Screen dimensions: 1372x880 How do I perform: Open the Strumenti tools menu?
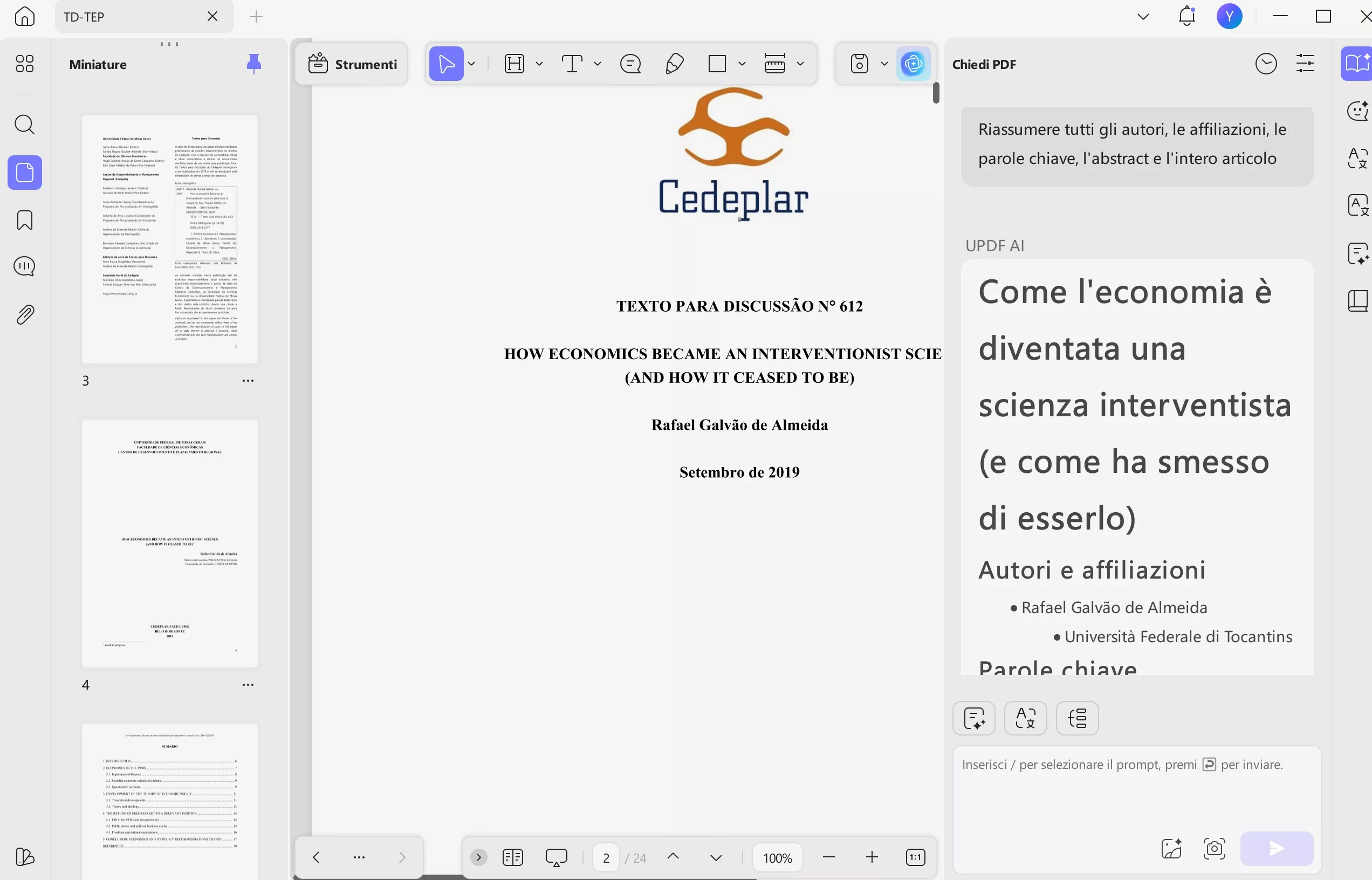353,64
